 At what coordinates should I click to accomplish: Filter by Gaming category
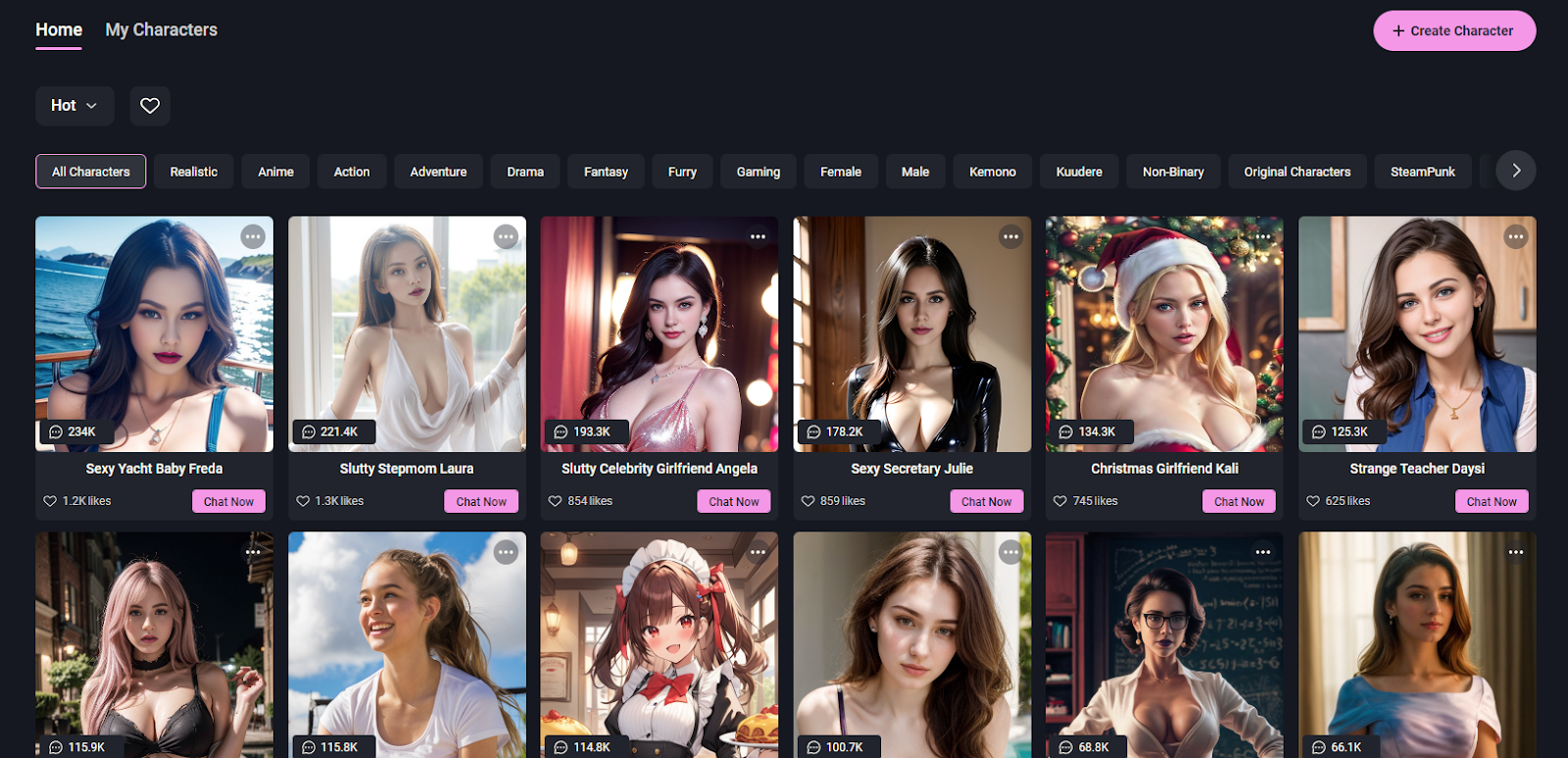tap(759, 172)
